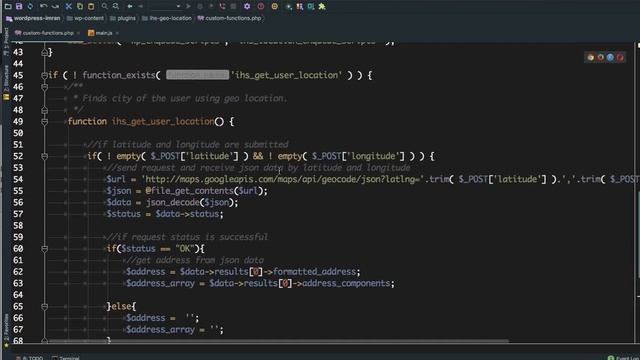Click the horizontal editor scrollbar
This screenshot has height=360, width=640.
point(278,341)
